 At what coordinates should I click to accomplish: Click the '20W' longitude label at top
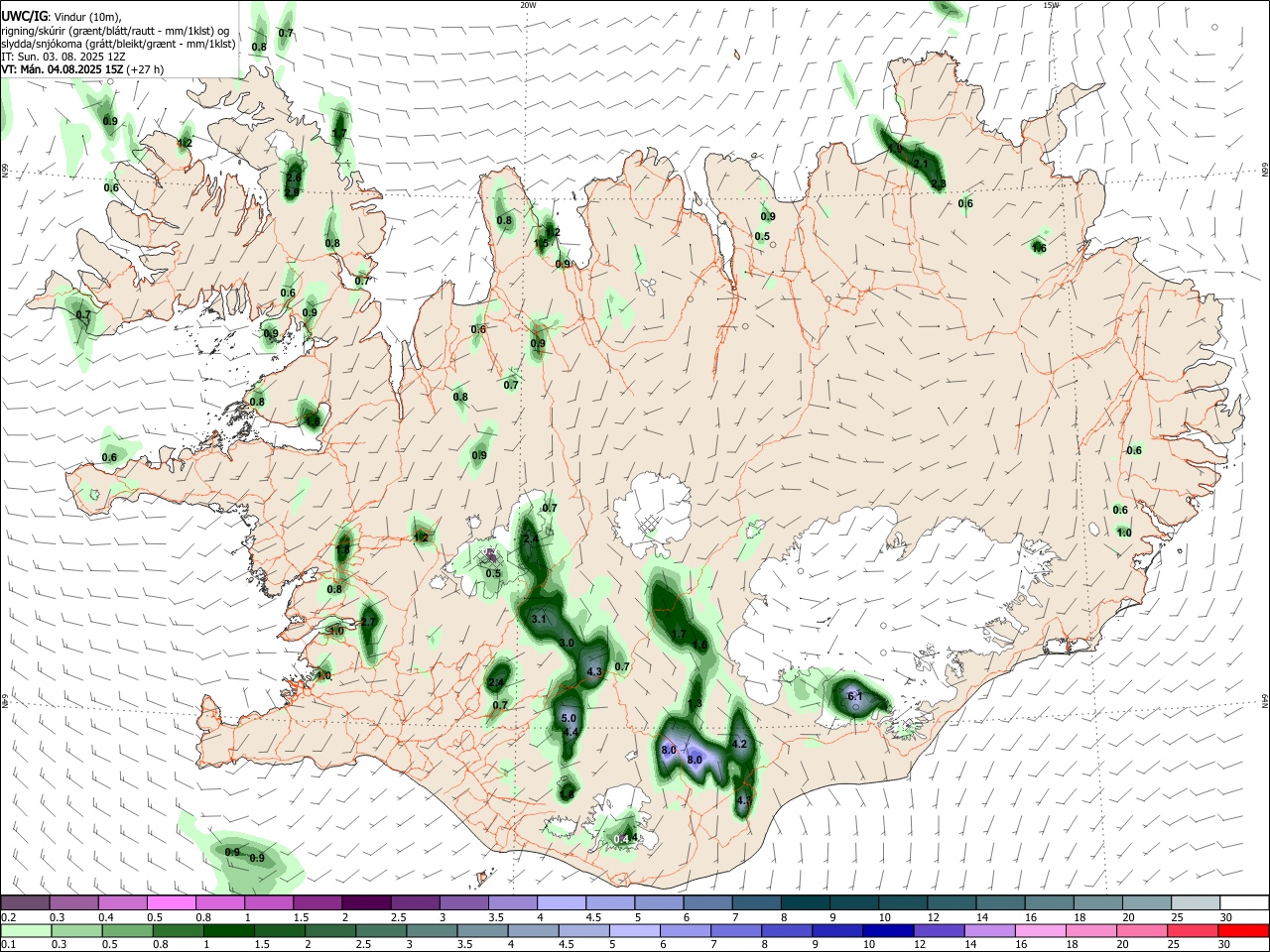[528, 5]
